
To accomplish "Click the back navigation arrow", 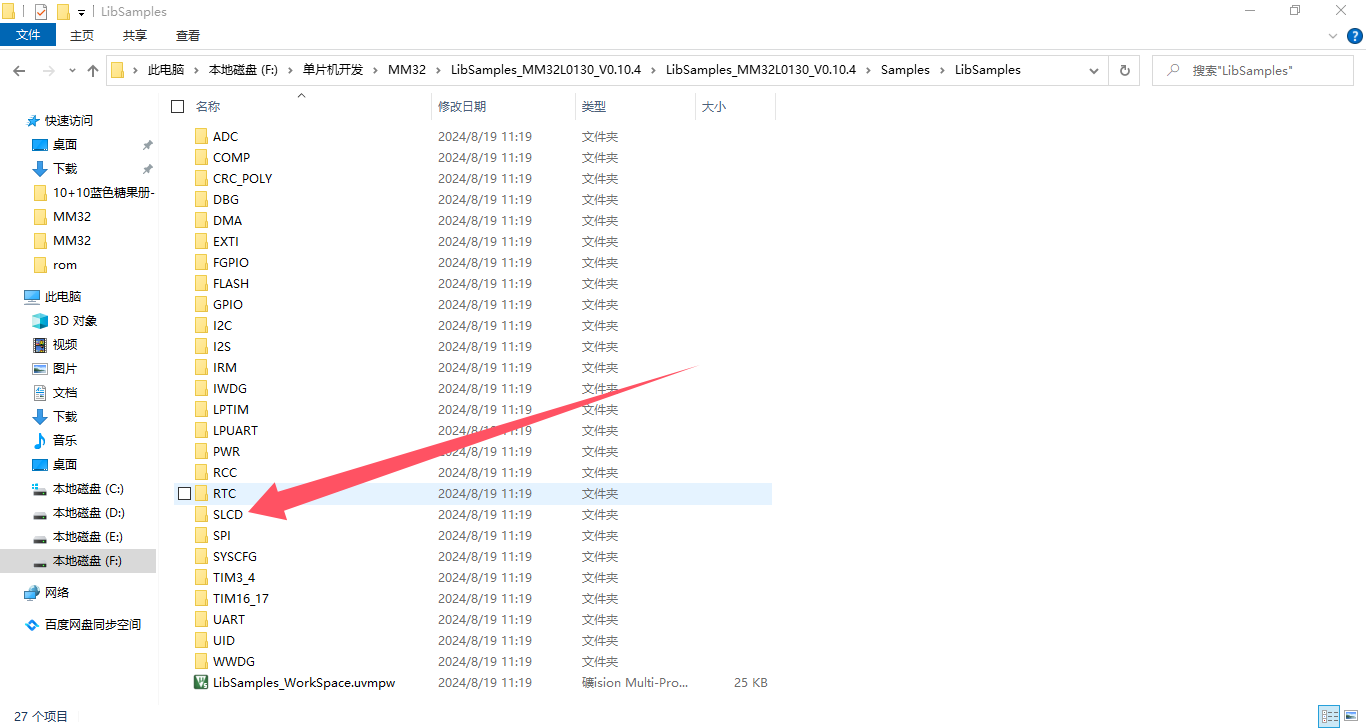I will (x=20, y=71).
